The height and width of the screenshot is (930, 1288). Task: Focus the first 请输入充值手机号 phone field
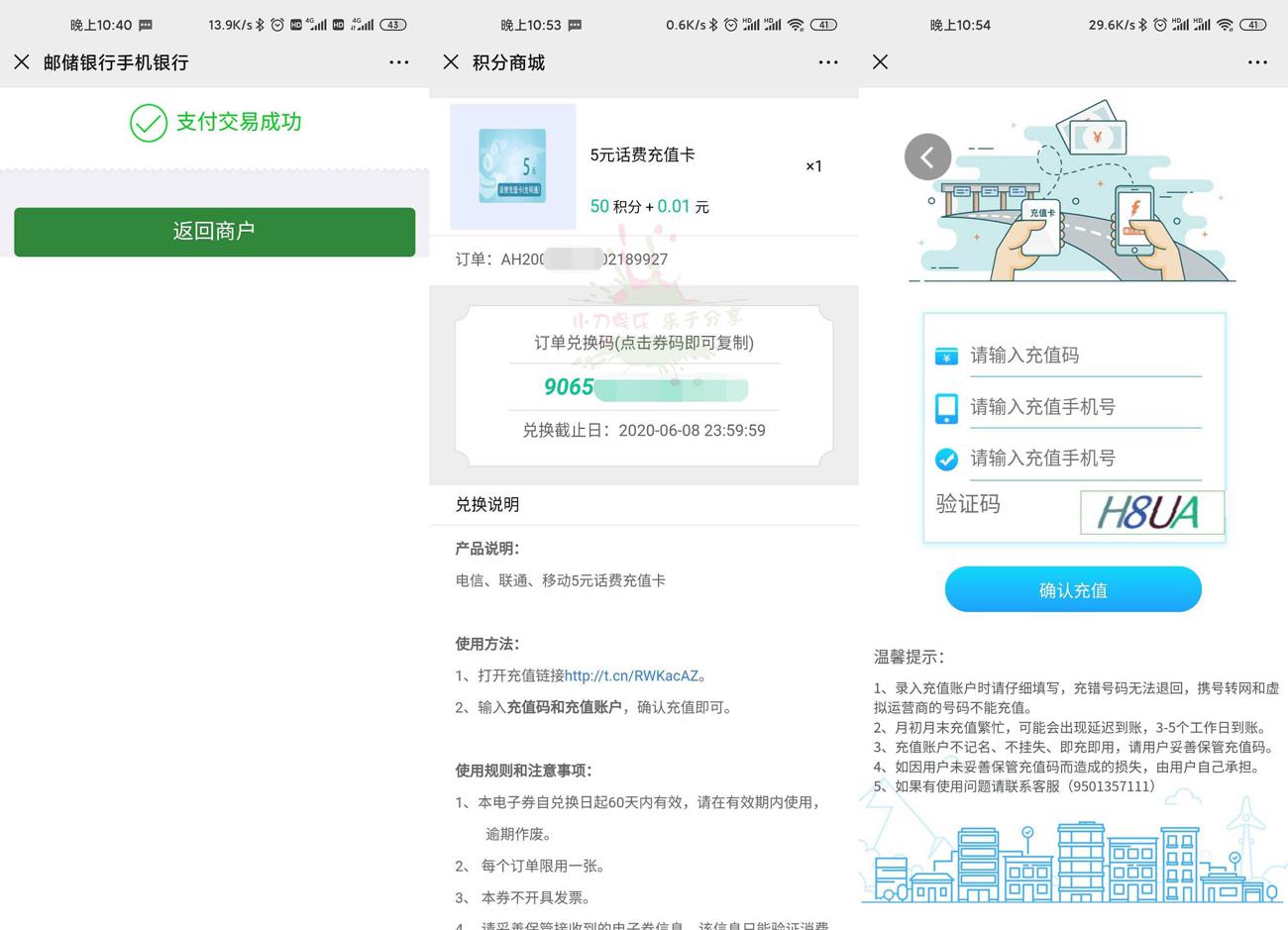[x=1084, y=407]
